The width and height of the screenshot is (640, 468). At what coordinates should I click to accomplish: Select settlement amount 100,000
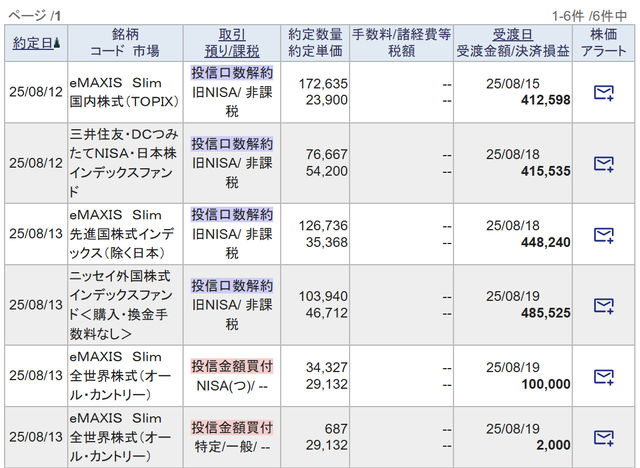pyautogui.click(x=546, y=384)
